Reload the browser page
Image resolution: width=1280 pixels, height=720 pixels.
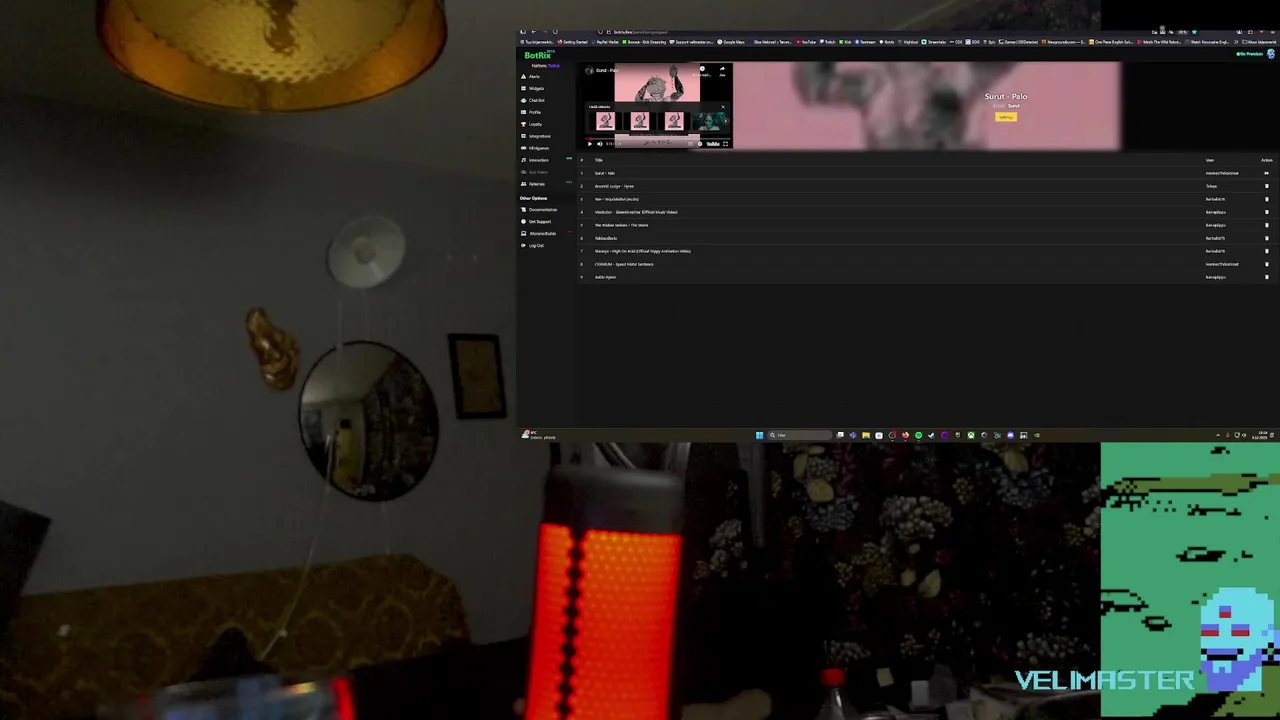555,32
